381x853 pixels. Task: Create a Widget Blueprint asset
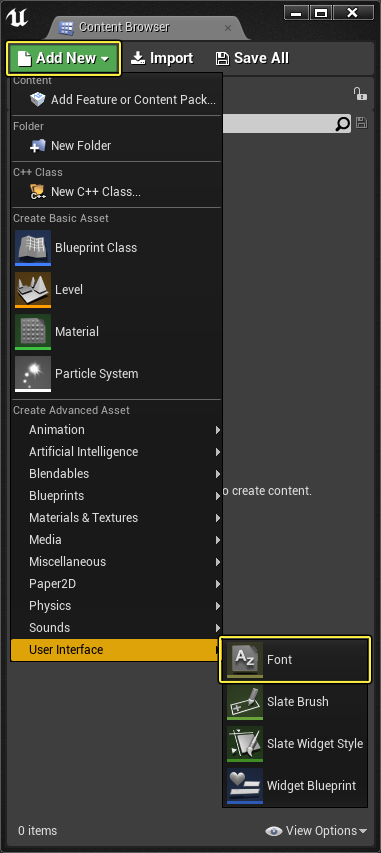click(x=297, y=786)
